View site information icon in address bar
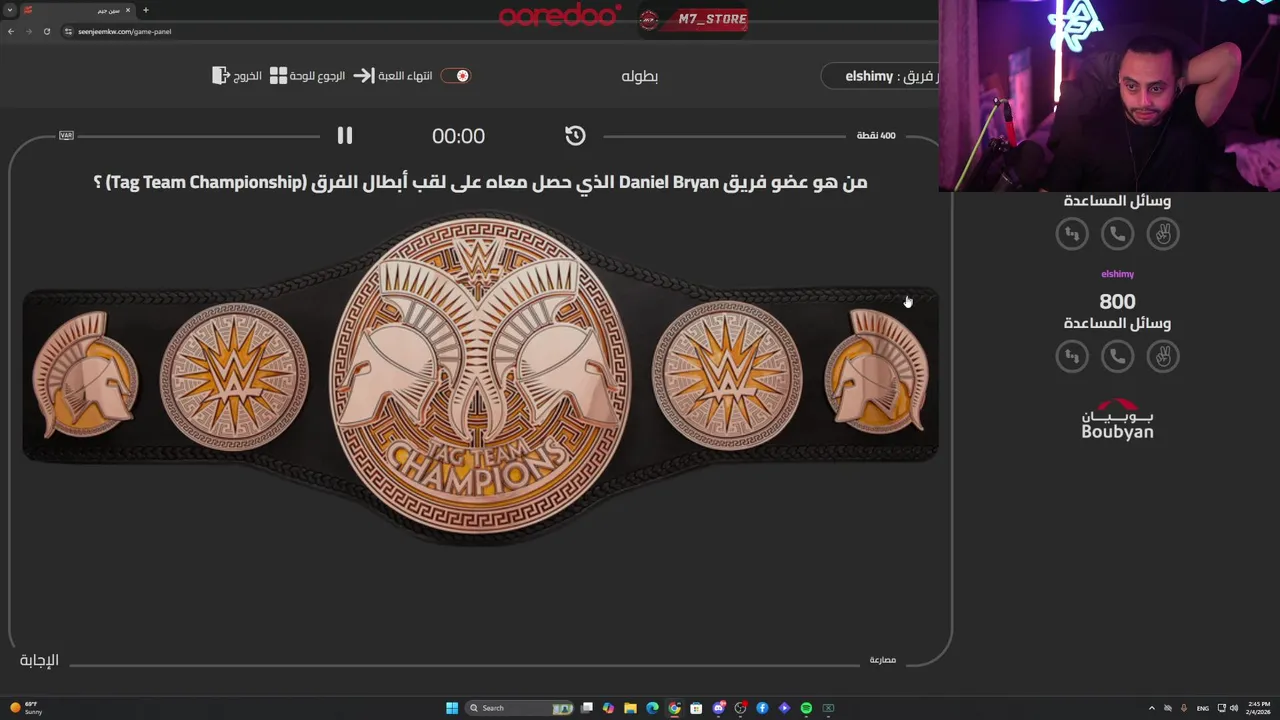 (68, 31)
